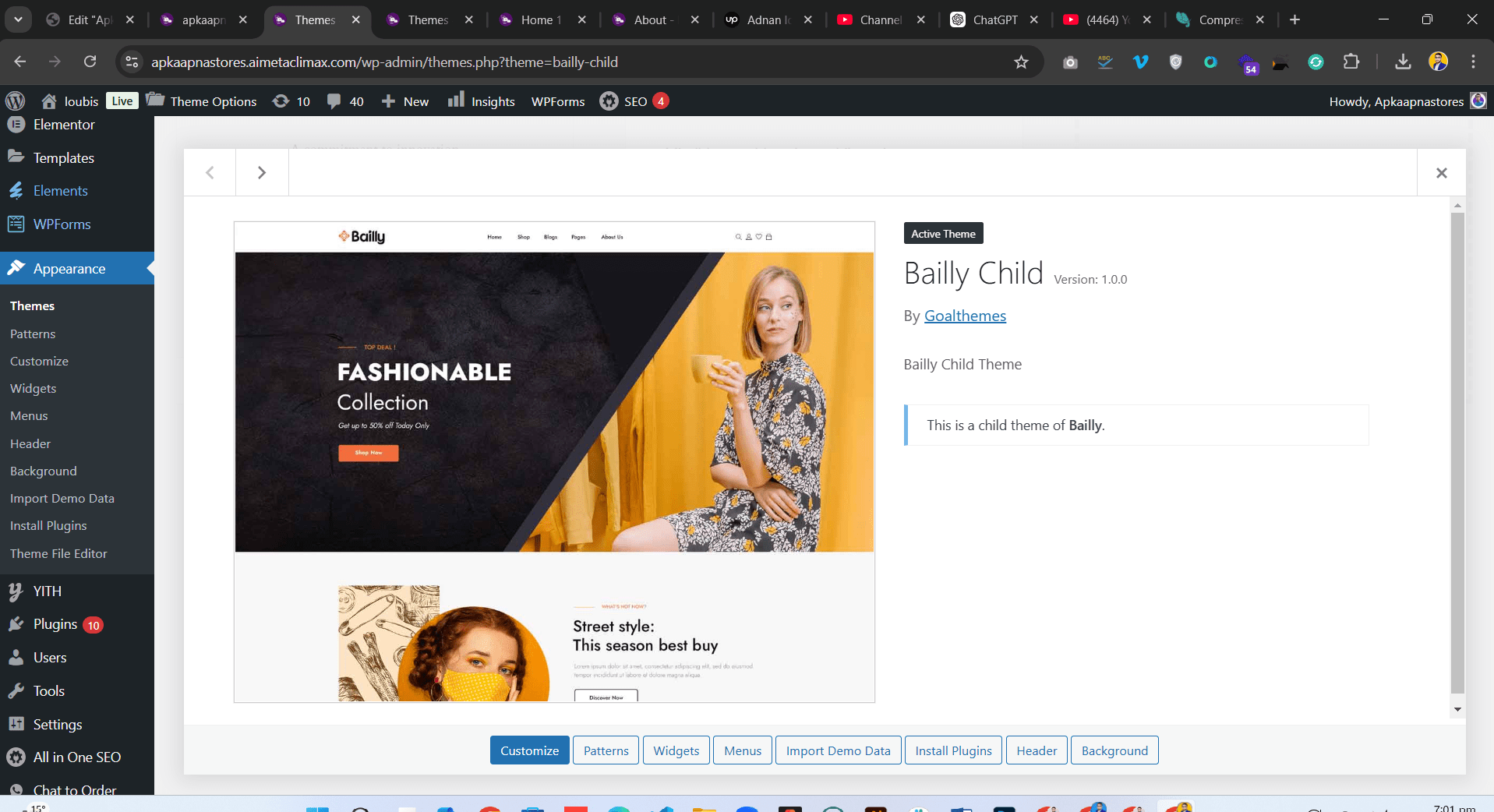Click the blue Customize button
Screen dimensions: 1494x812
(530, 750)
